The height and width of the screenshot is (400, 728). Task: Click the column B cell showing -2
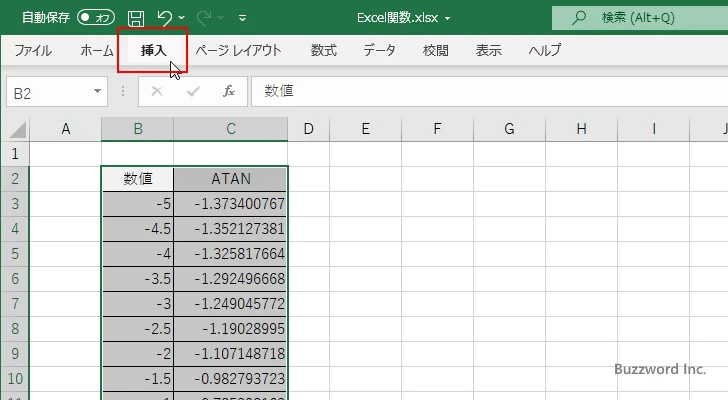pos(137,354)
